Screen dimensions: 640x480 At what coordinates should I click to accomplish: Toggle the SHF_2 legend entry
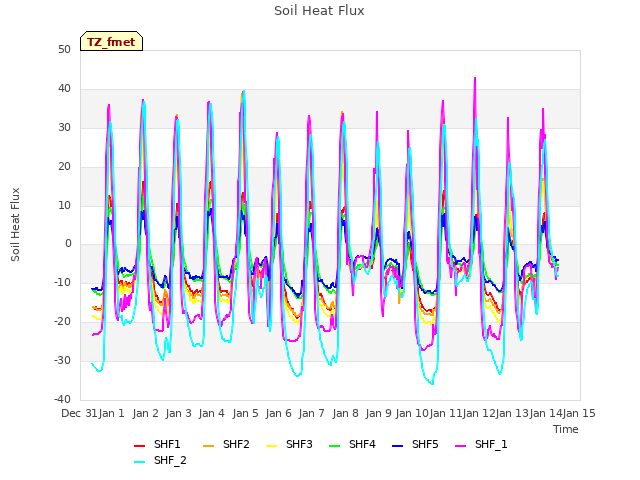click(160, 460)
